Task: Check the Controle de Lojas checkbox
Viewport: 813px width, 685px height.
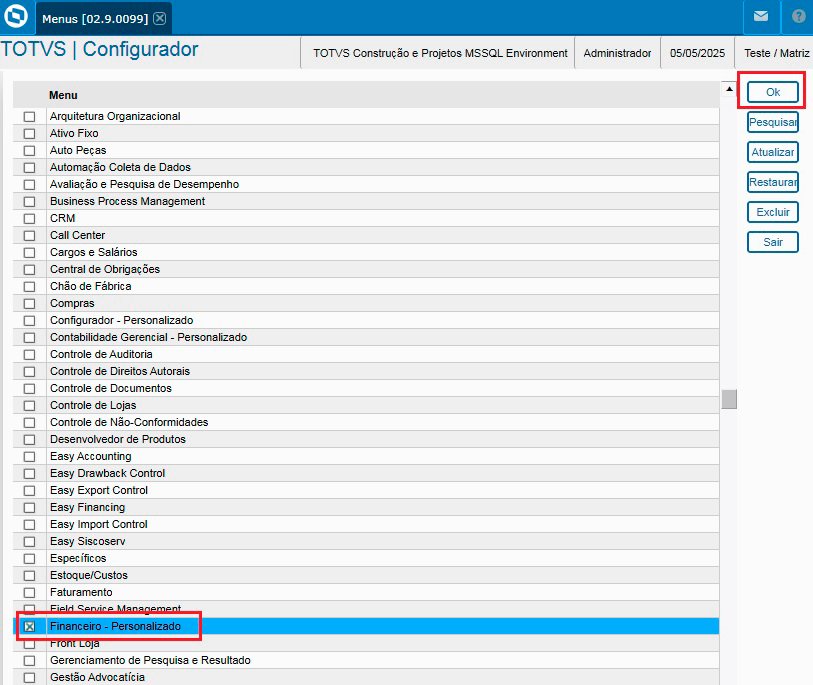Action: tap(30, 406)
